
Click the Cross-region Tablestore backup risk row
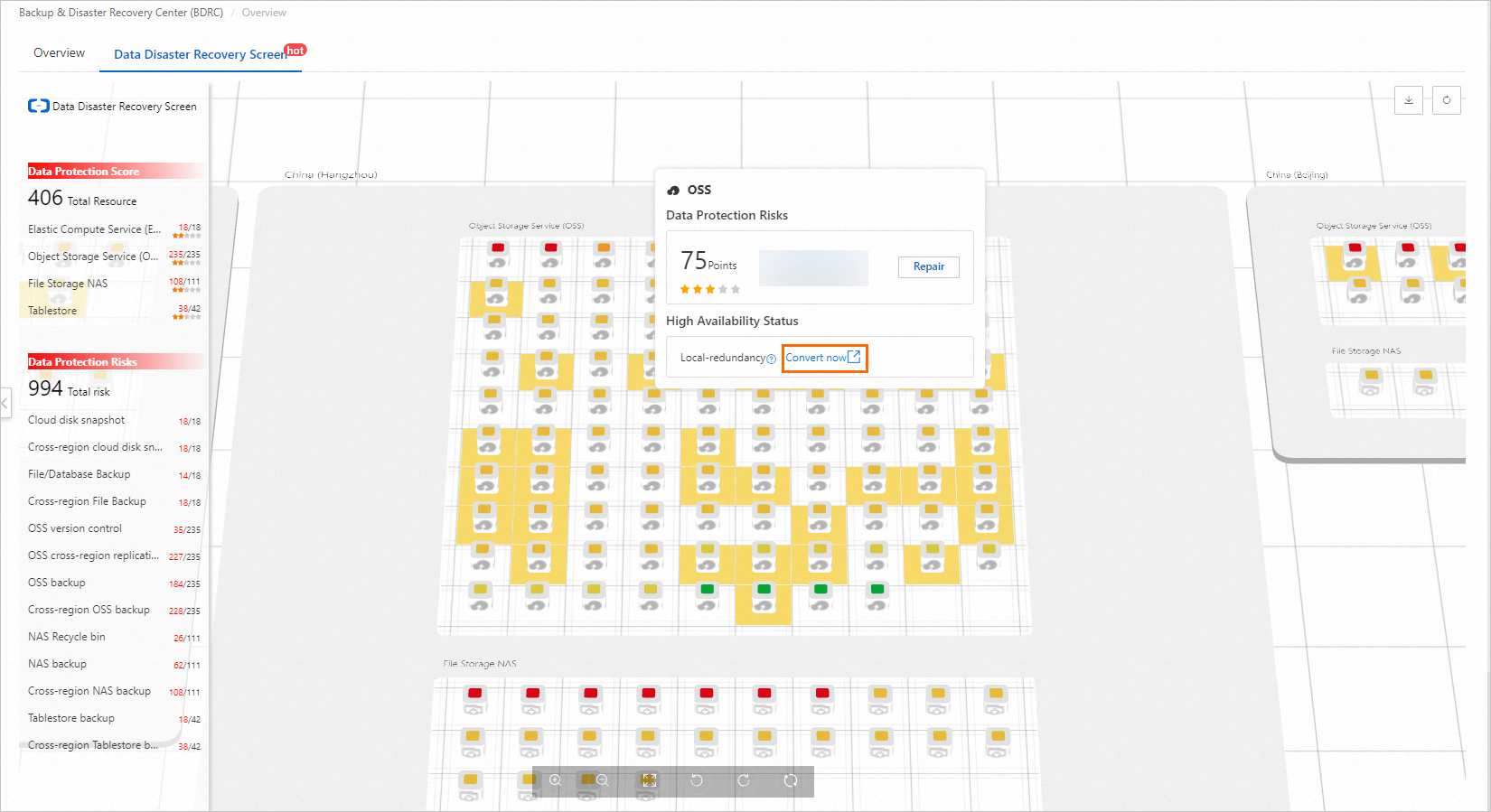[x=114, y=746]
